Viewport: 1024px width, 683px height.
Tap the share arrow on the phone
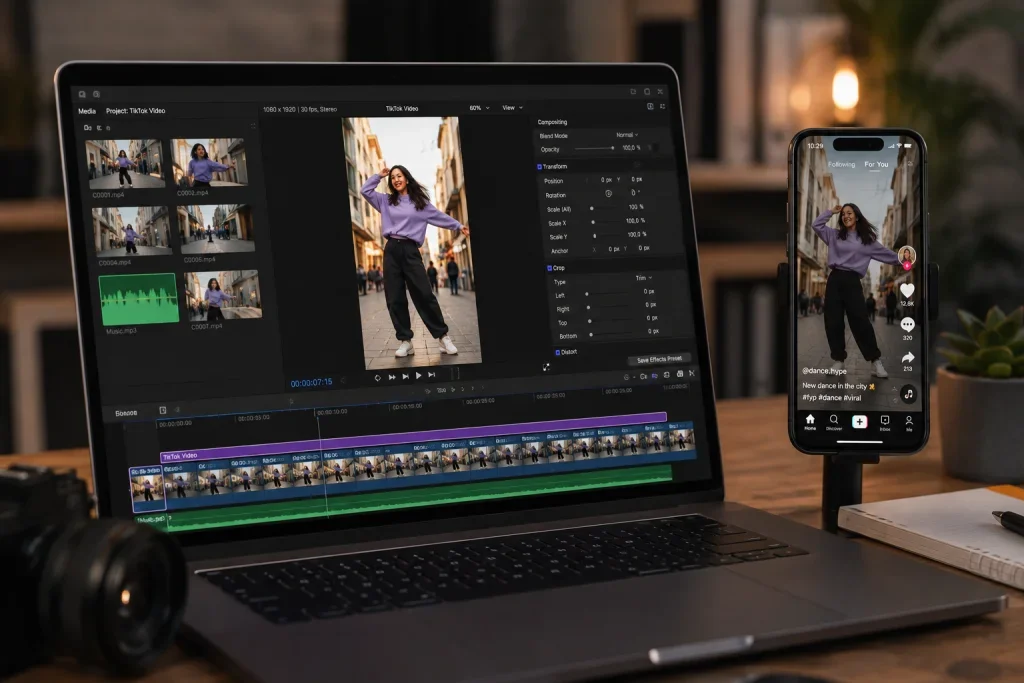click(908, 357)
